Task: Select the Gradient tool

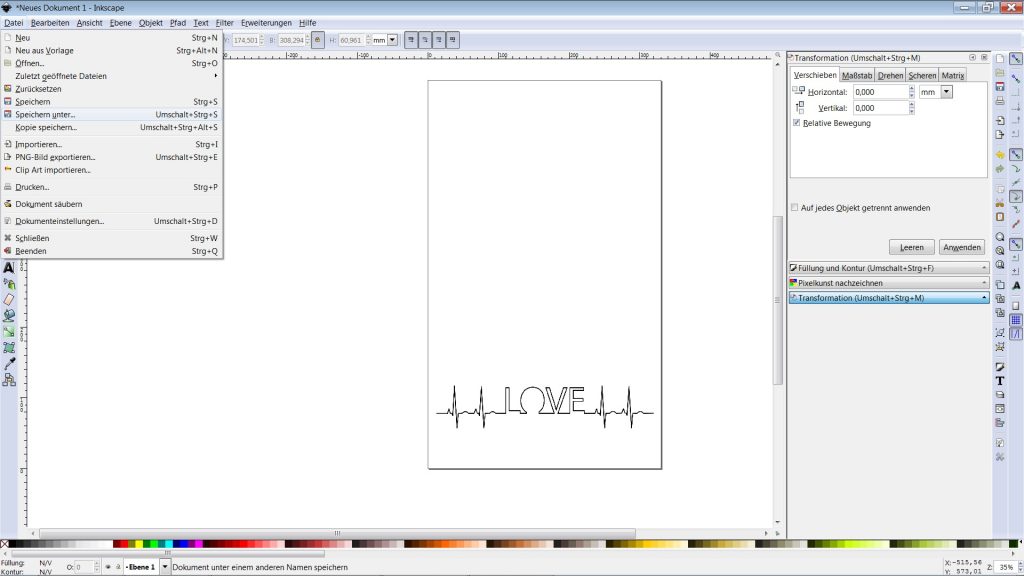Action: [x=9, y=331]
